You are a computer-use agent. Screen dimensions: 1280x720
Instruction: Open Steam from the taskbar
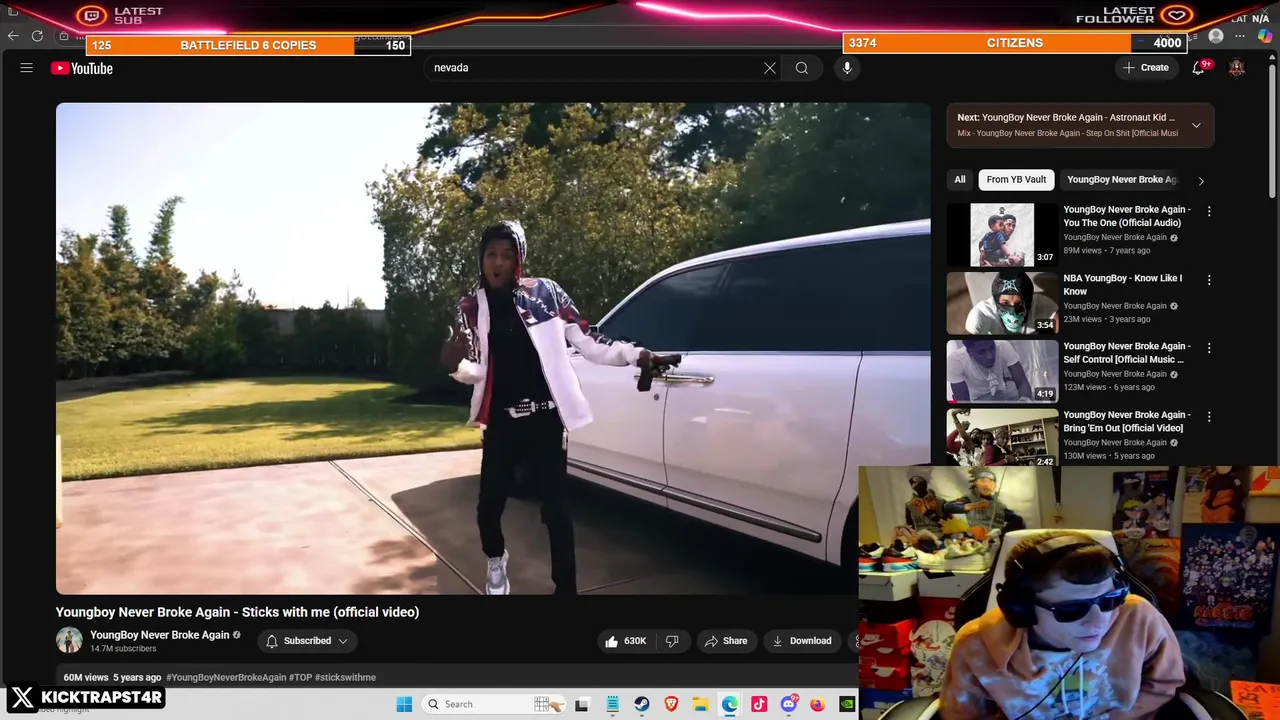(x=642, y=704)
